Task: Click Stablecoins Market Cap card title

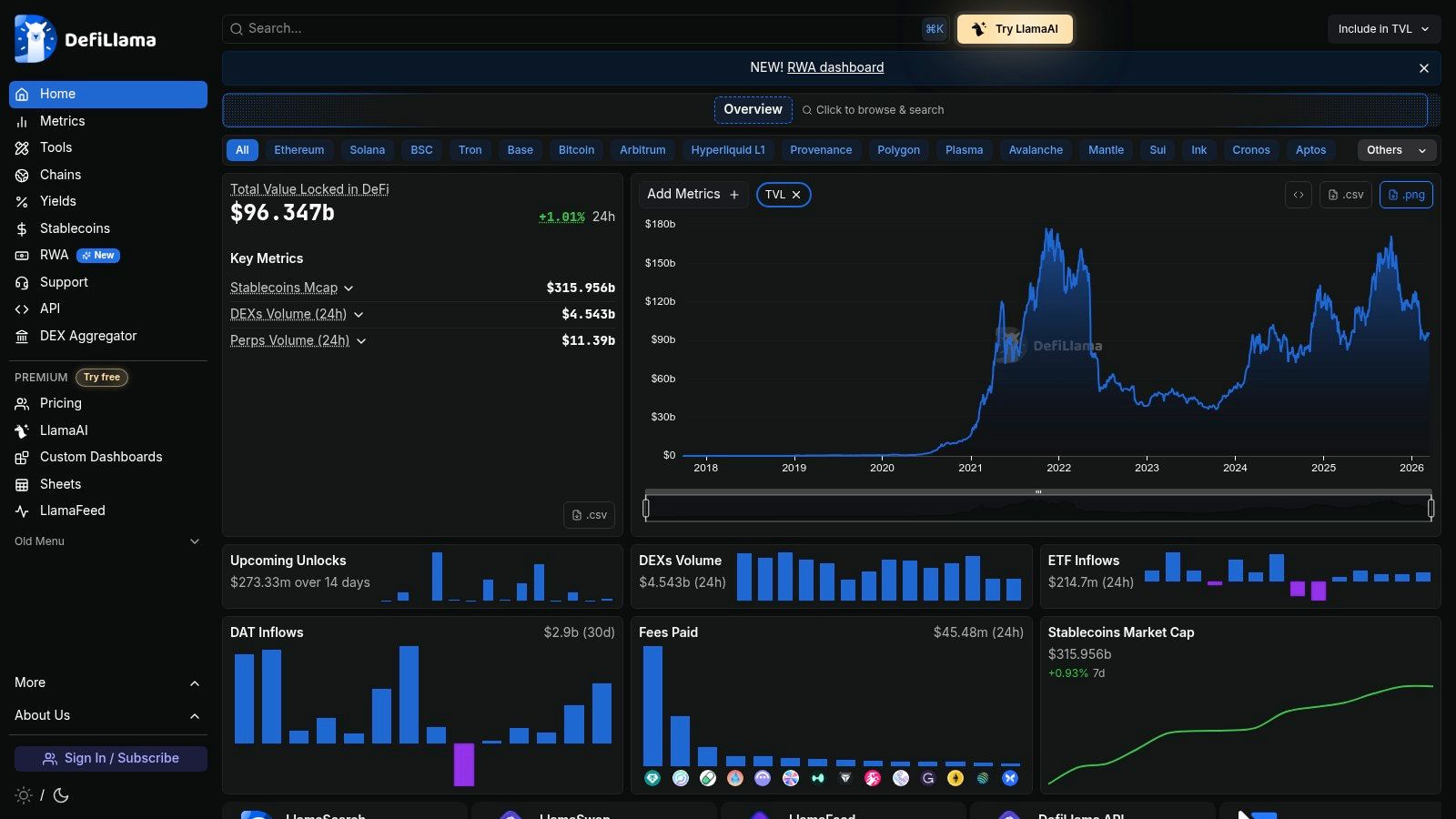Action: (1121, 632)
